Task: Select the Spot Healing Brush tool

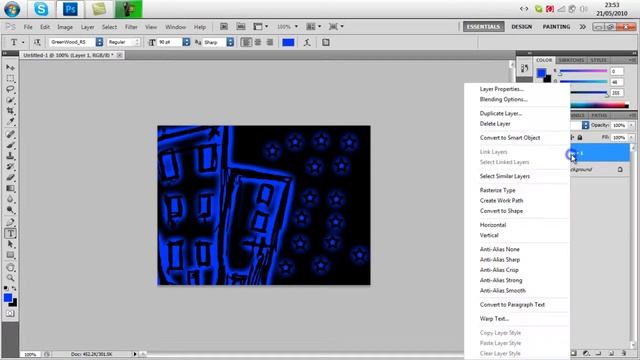Action: [10, 134]
